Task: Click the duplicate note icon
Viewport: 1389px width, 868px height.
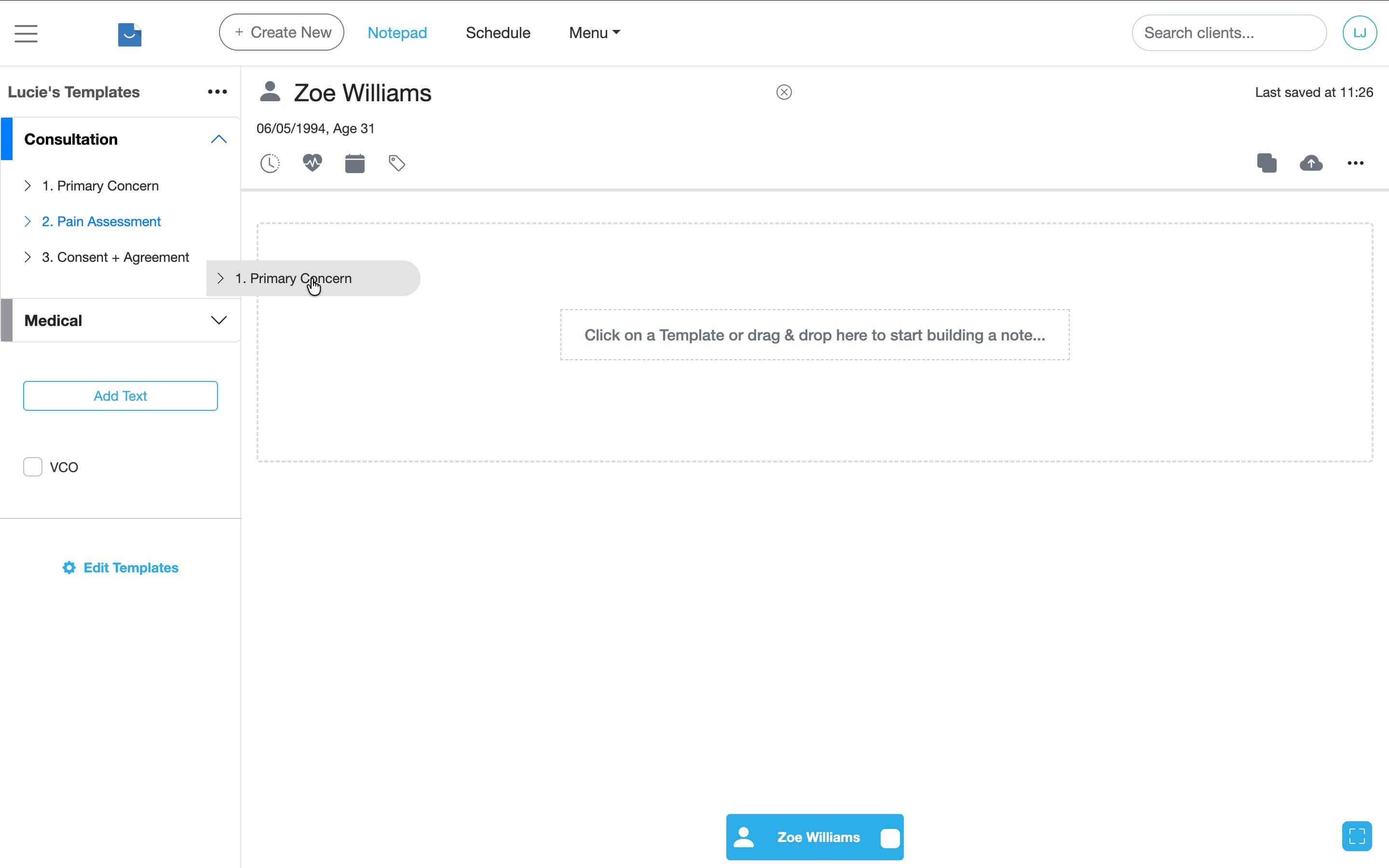Action: pyautogui.click(x=1266, y=163)
